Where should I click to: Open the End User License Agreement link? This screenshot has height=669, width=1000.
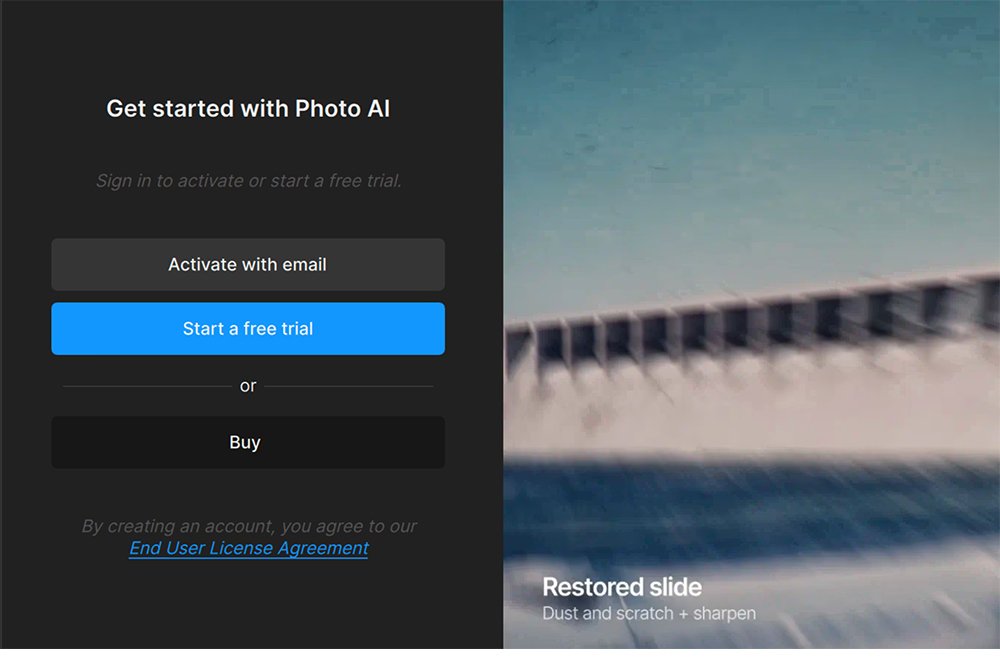(x=249, y=548)
